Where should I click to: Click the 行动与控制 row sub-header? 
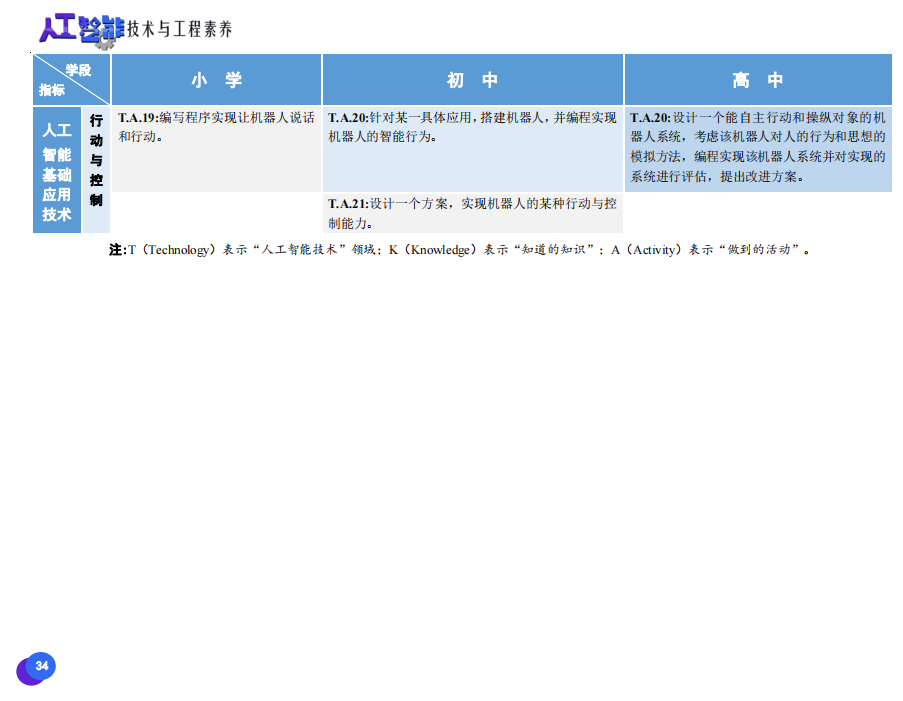96,160
